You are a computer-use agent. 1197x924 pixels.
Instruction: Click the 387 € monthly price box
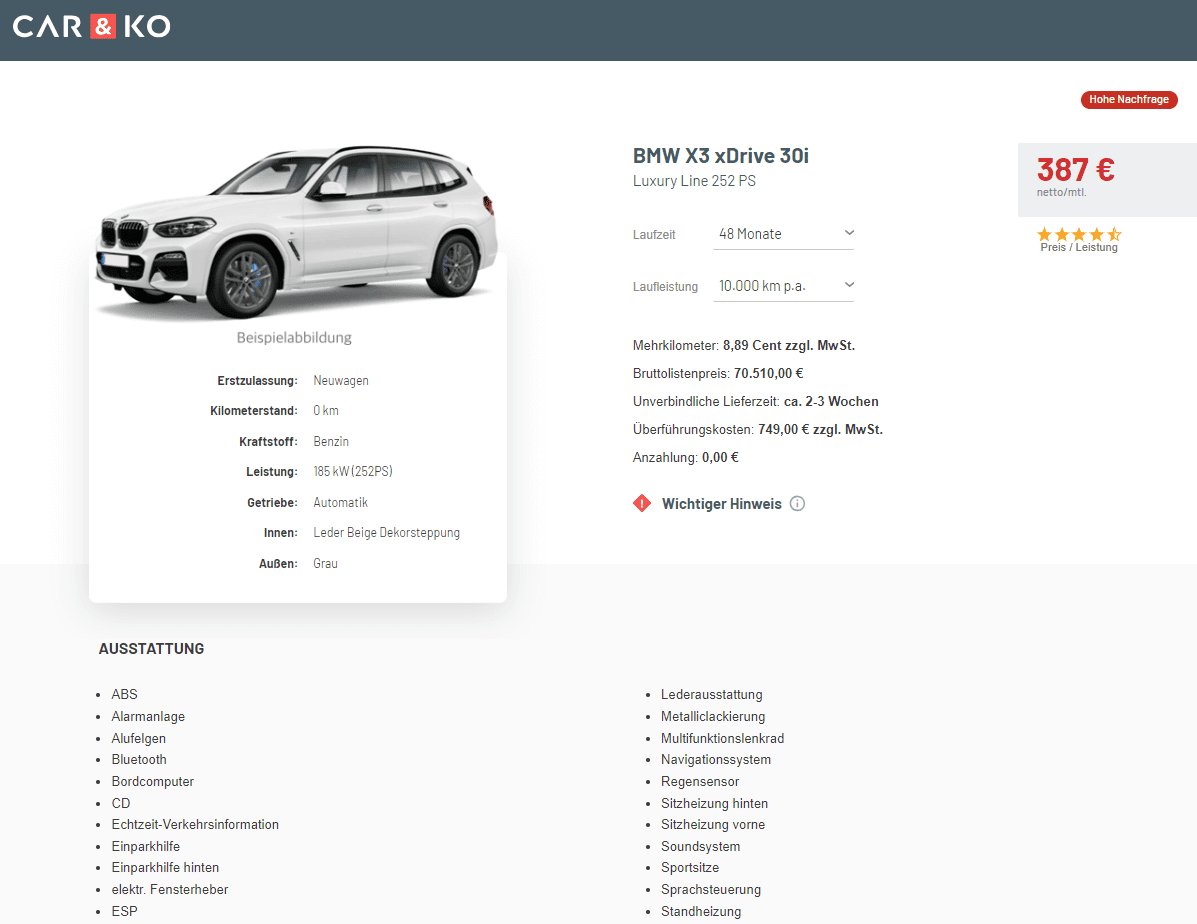(x=1107, y=179)
